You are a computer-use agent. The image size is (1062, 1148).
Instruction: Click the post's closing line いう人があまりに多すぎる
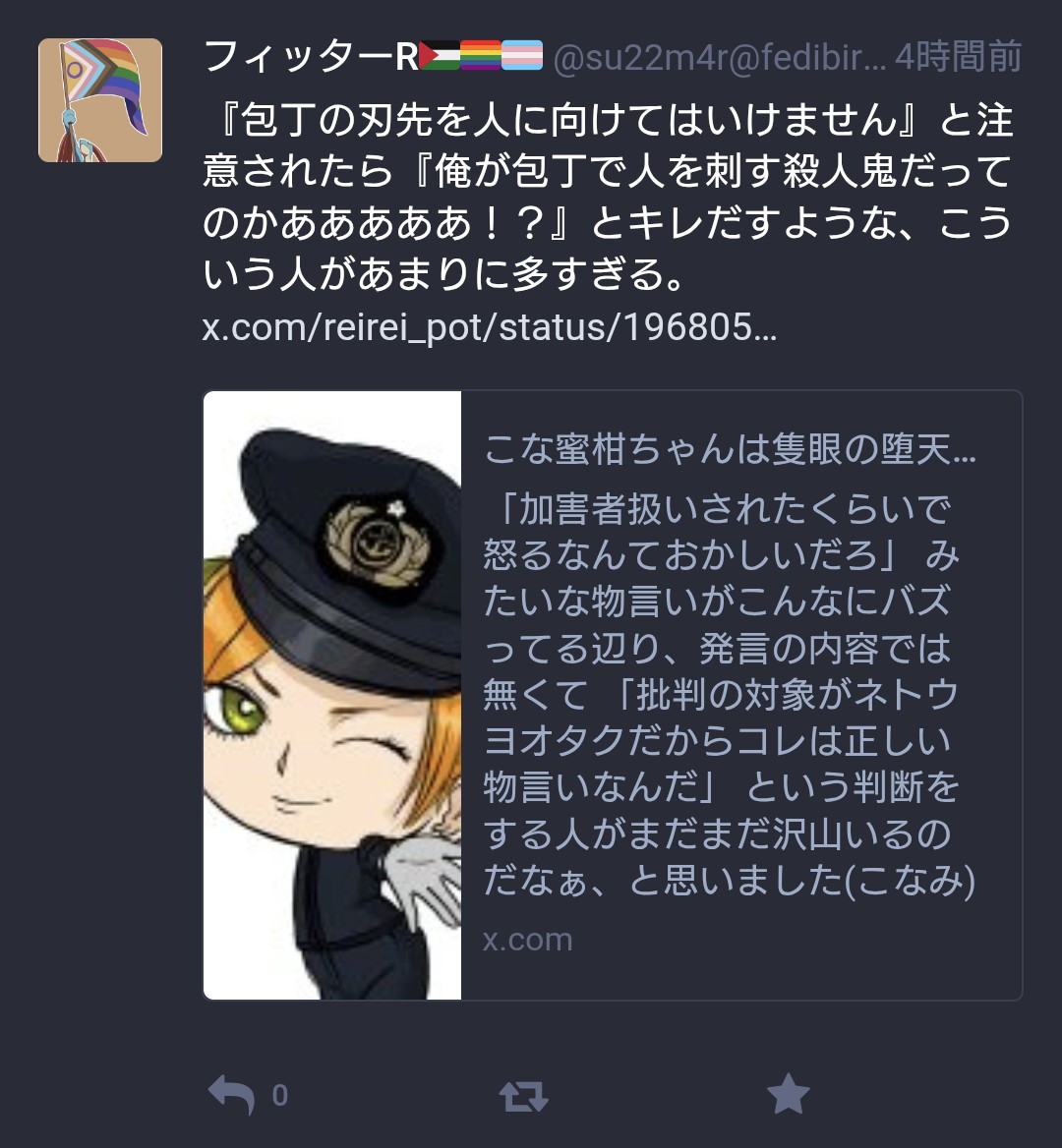443,274
